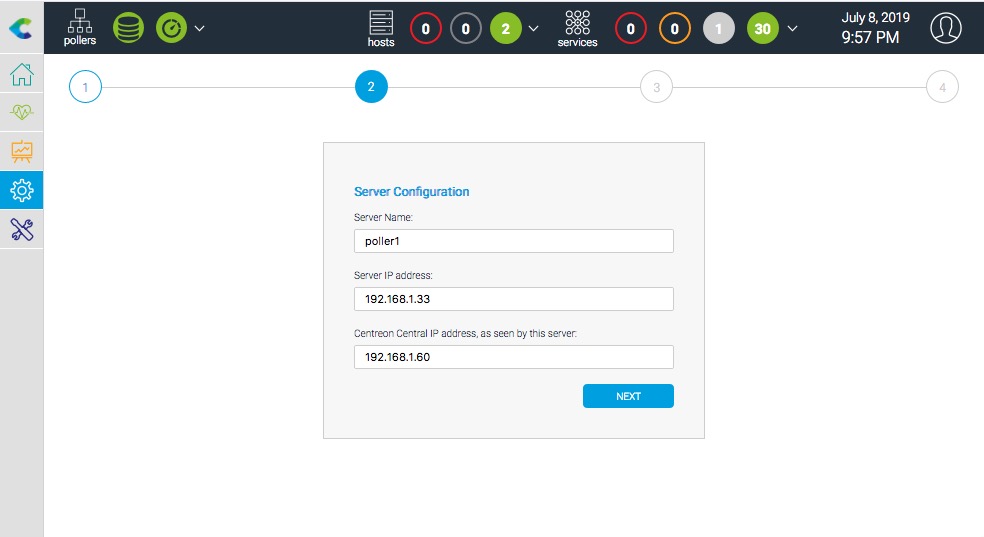Expand the pollers status dropdown arrow
Viewport: 984px width, 537px height.
[200, 28]
